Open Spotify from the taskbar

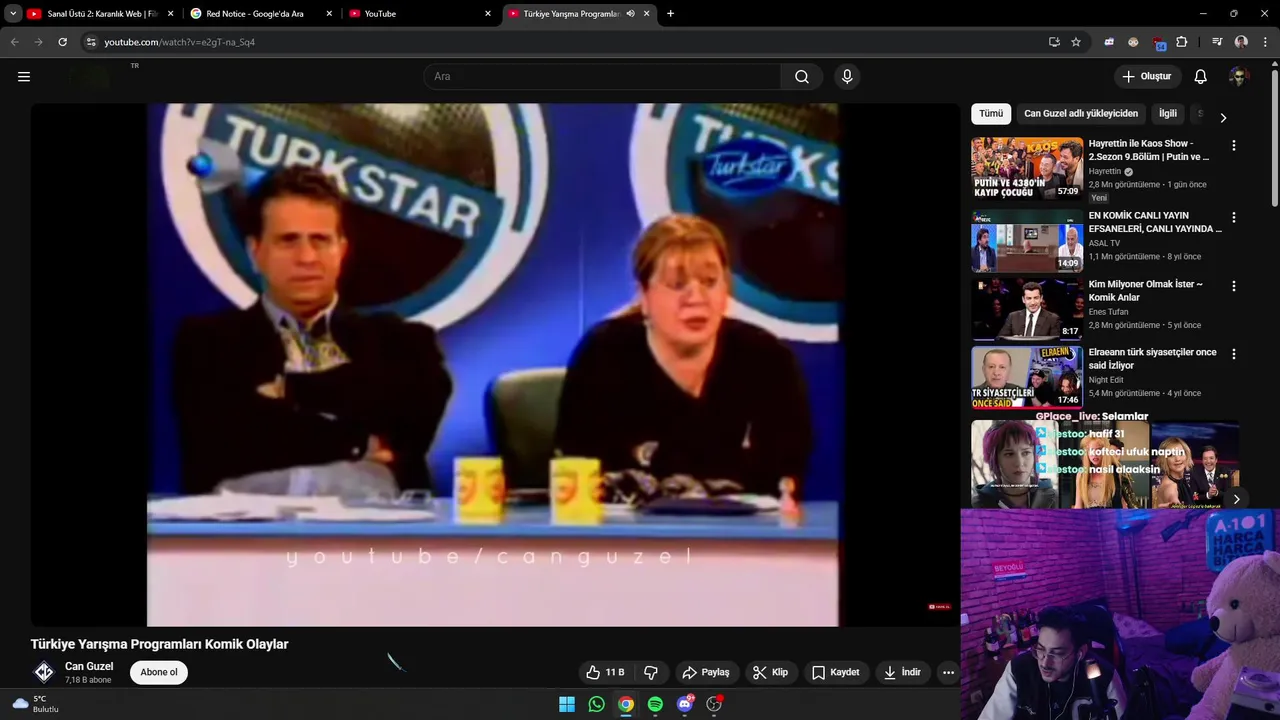(655, 704)
